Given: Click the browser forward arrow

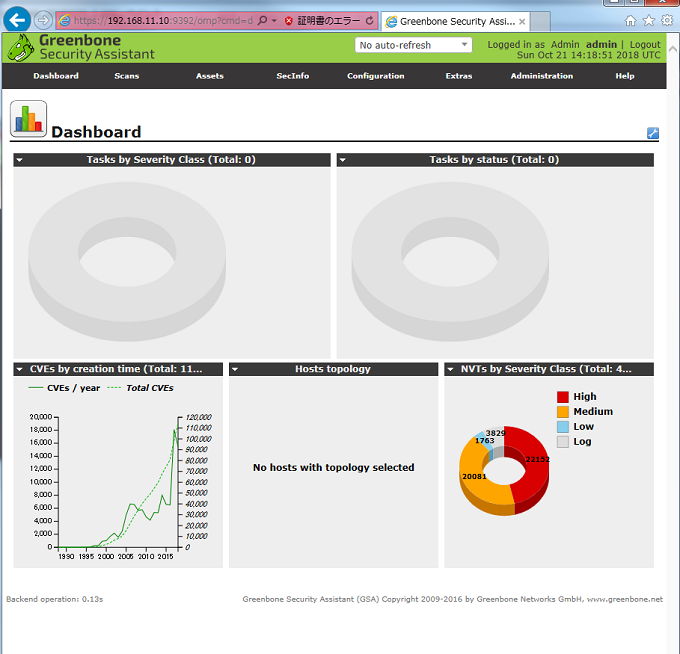Looking at the screenshot, I should click(43, 20).
